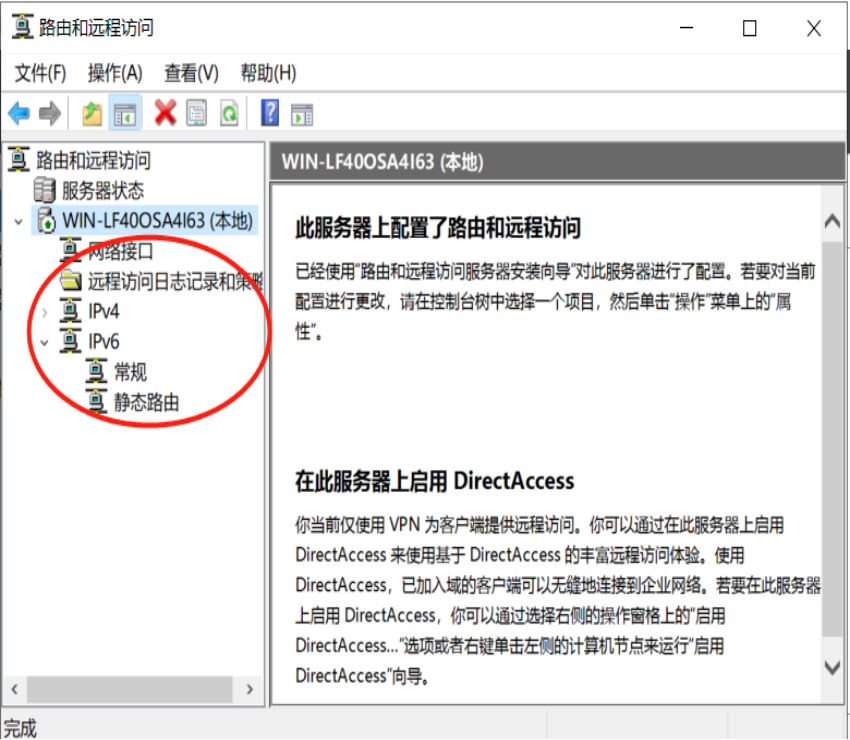The width and height of the screenshot is (850, 740).
Task: Collapse the WIN-LF40OSA4I63 server node
Action: click(19, 222)
